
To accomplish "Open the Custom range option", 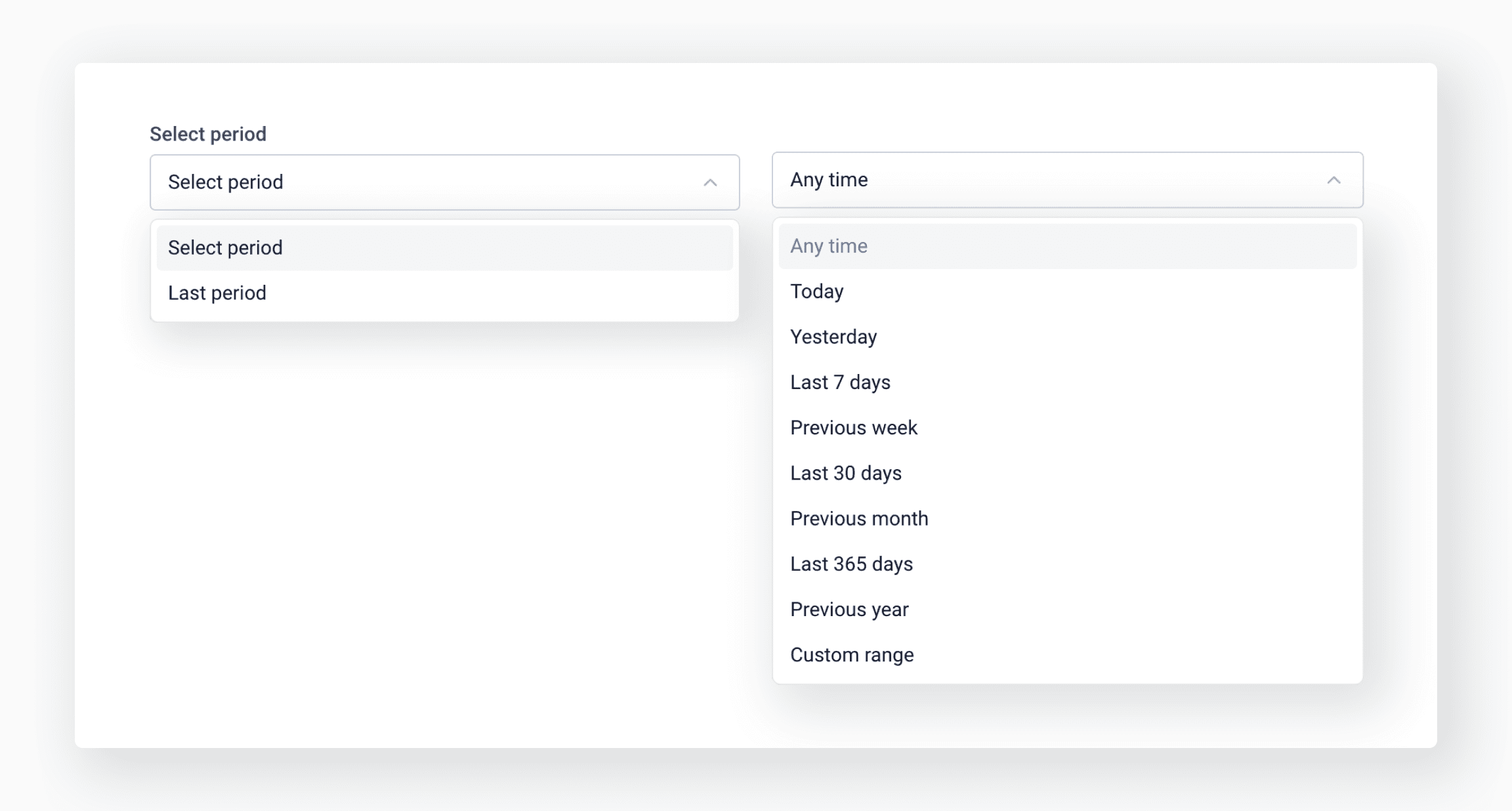I will (852, 655).
